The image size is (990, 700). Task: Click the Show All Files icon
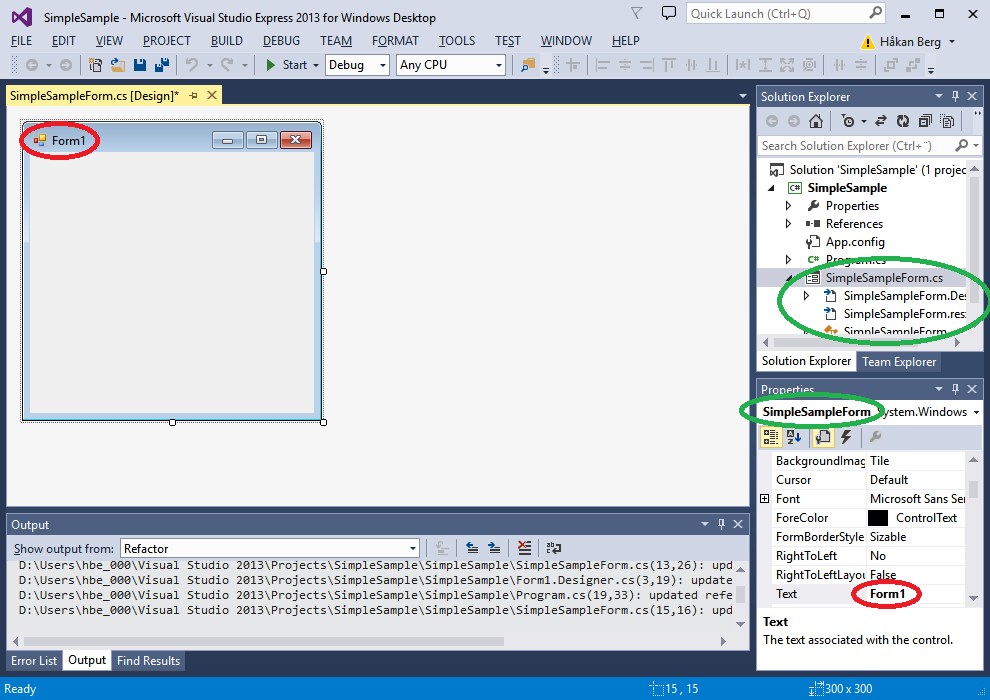(x=947, y=121)
